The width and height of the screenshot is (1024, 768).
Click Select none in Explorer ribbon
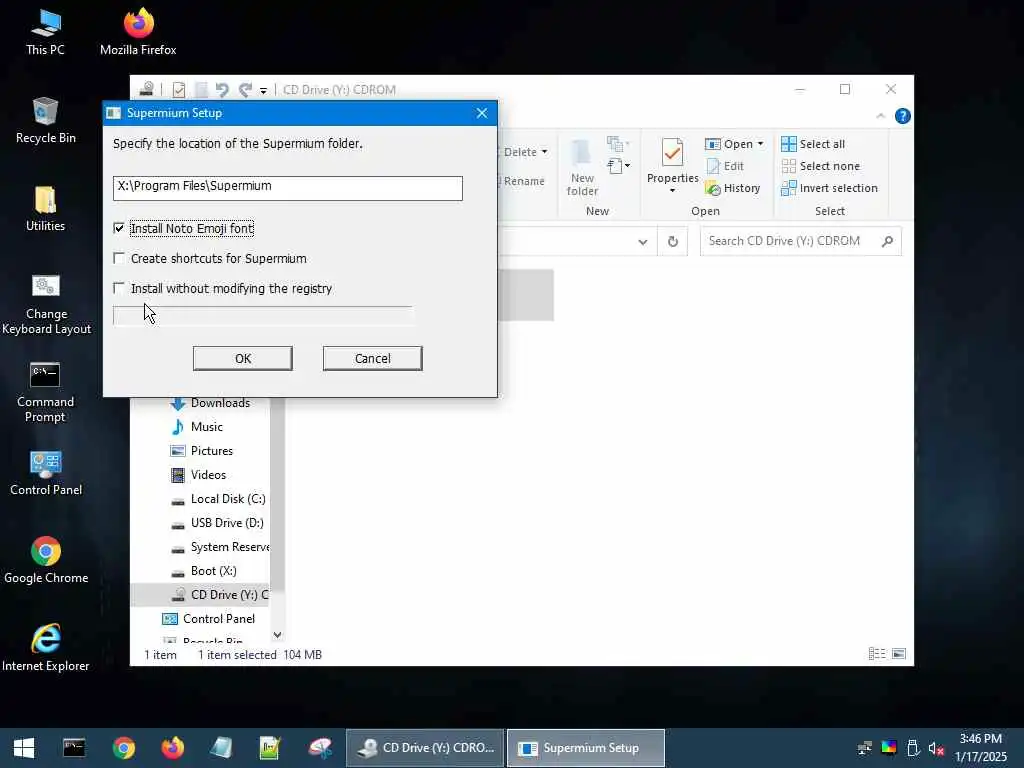tap(821, 166)
